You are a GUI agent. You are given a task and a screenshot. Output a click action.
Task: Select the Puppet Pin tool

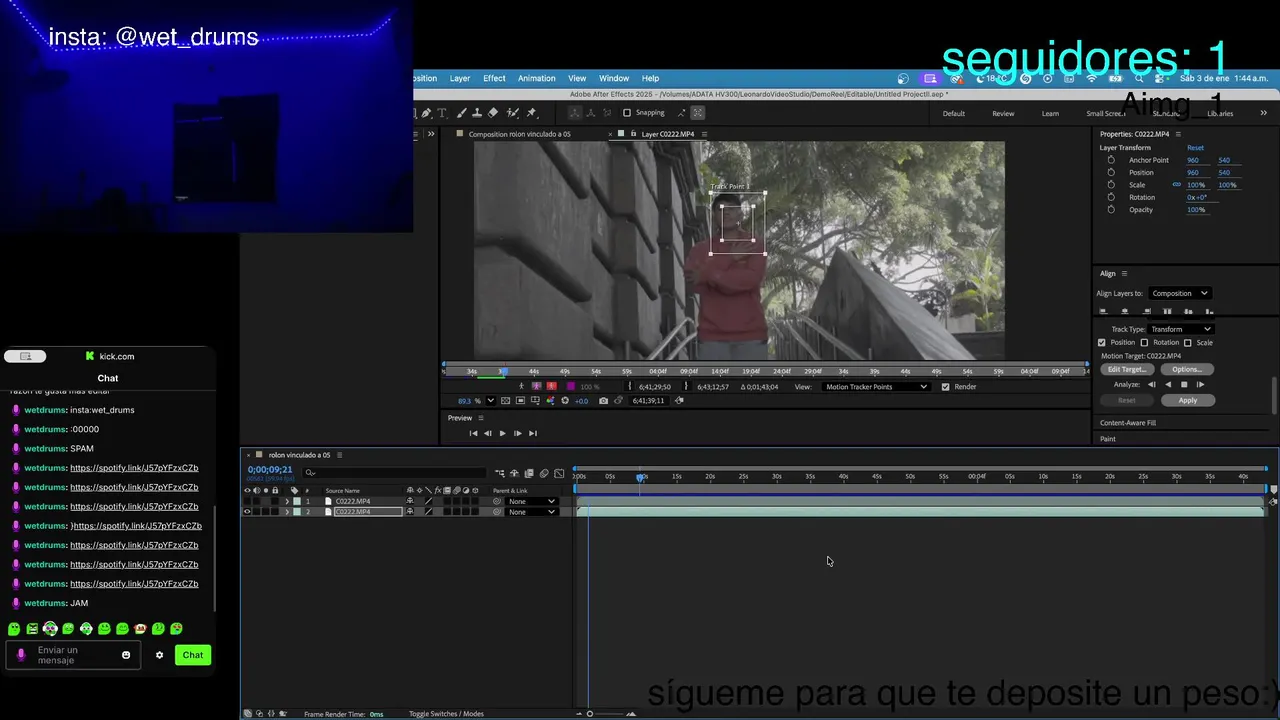(x=531, y=113)
